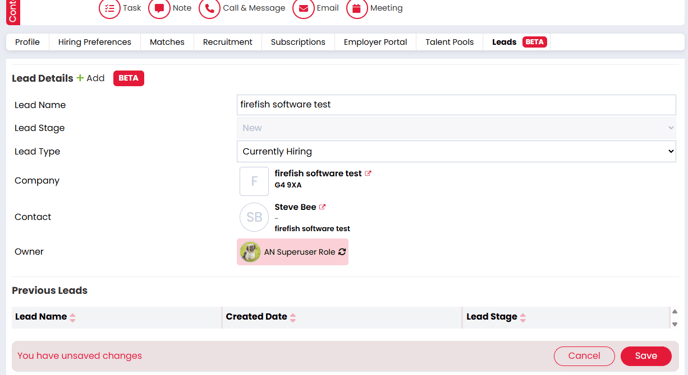Click the G4 9XA postcode text
688x375 pixels.
[x=288, y=185]
